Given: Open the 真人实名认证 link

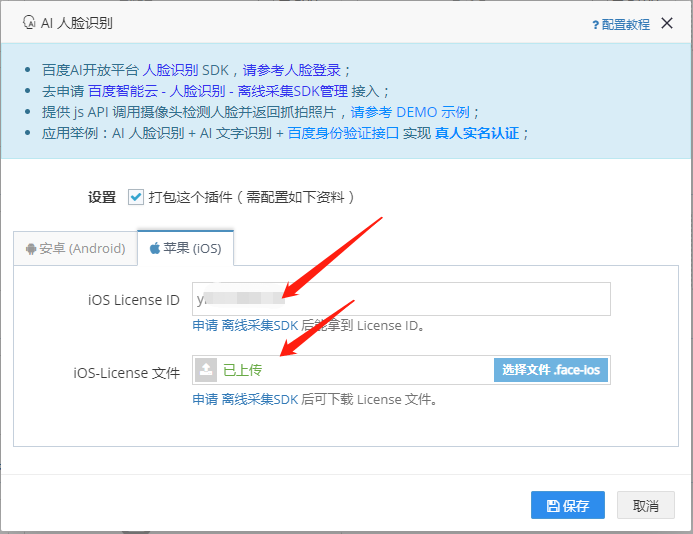Looking at the screenshot, I should [477, 133].
